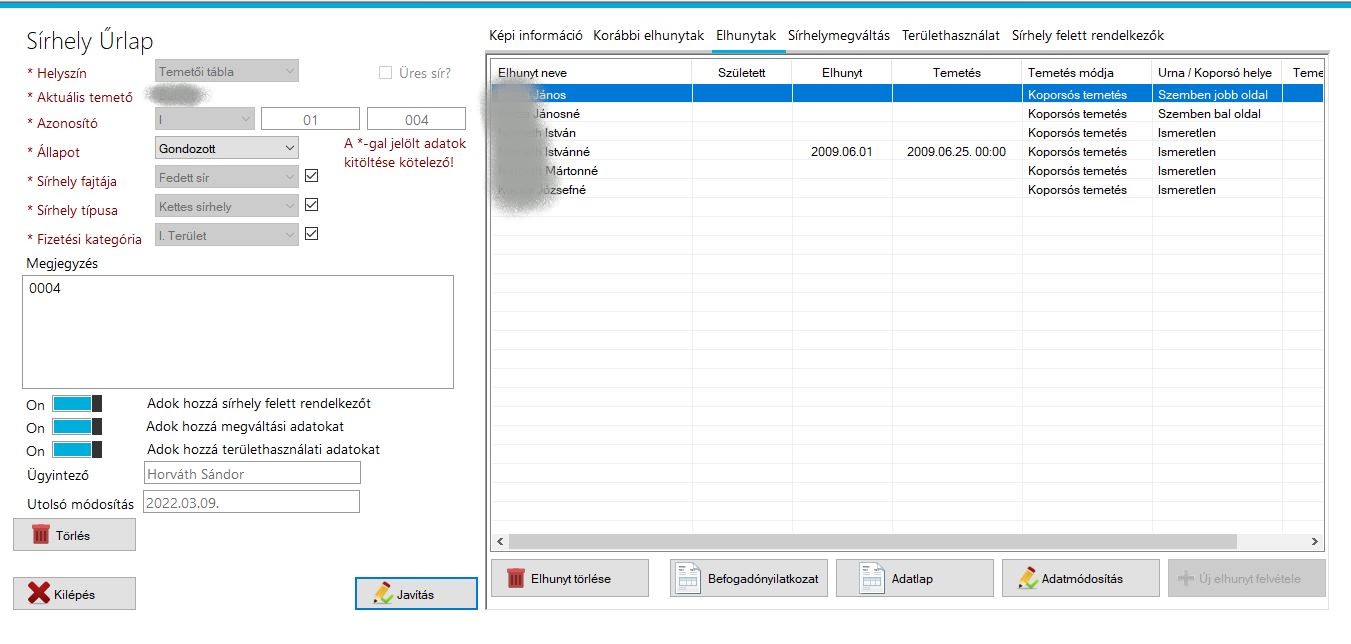Toggle the Fizetési kategória checkbox

point(311,234)
